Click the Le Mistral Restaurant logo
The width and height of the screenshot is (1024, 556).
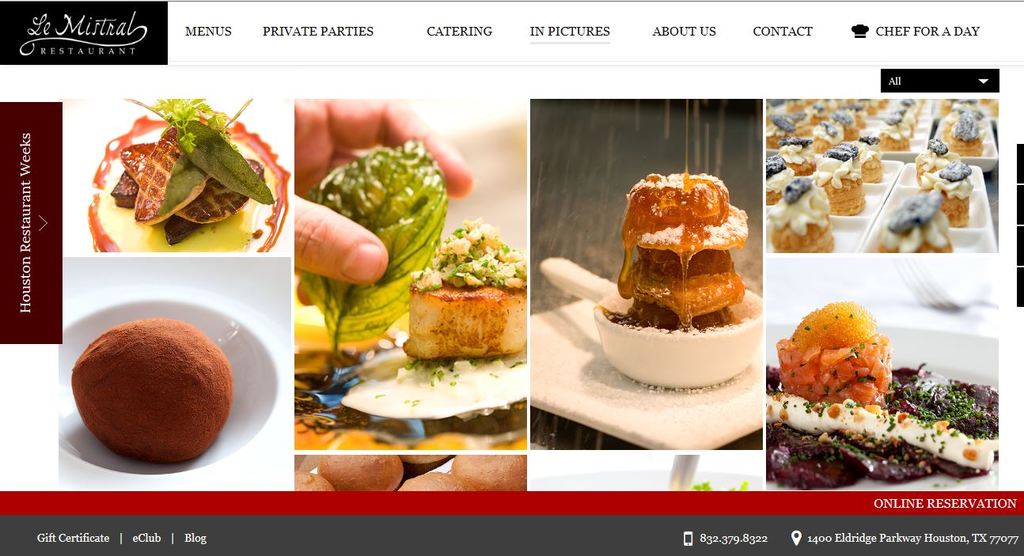tap(84, 33)
